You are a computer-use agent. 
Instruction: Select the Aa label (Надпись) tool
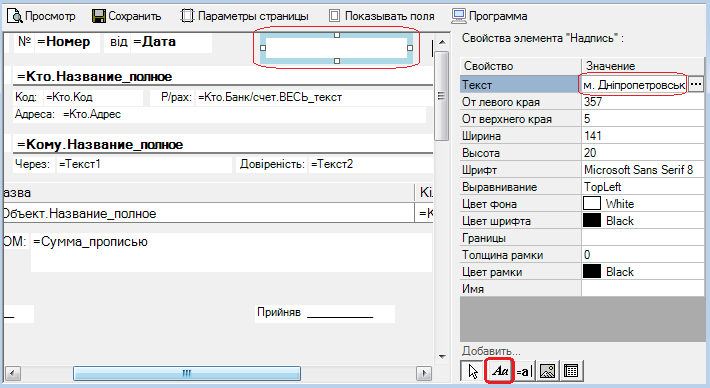click(499, 371)
